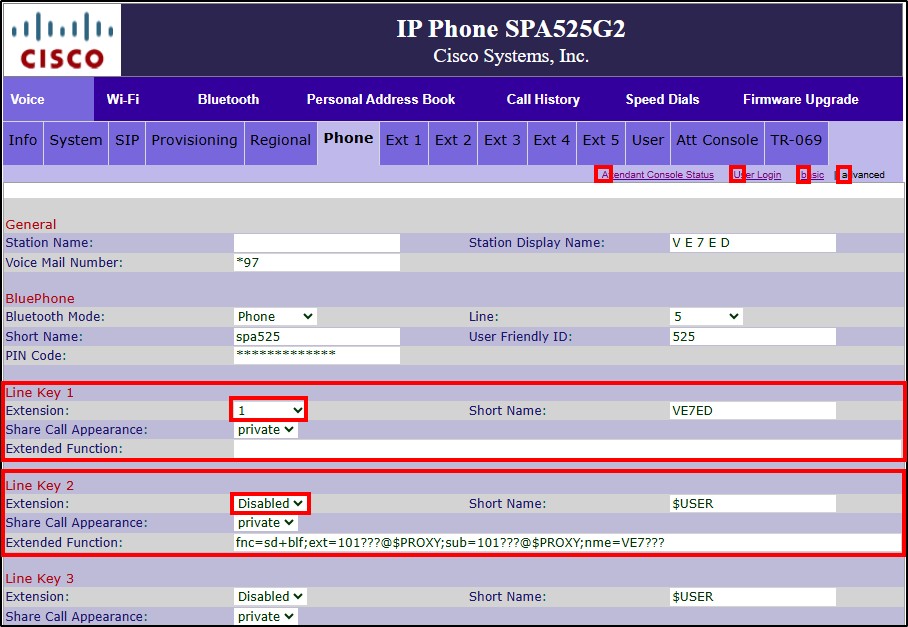This screenshot has width=908, height=627.
Task: Open the Firmware Upgrade page
Action: click(800, 99)
